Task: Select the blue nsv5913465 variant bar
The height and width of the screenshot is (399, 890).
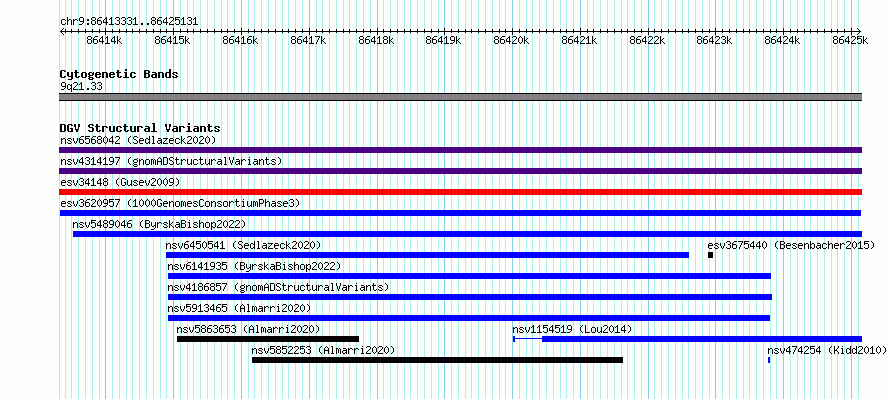Action: coord(469,318)
